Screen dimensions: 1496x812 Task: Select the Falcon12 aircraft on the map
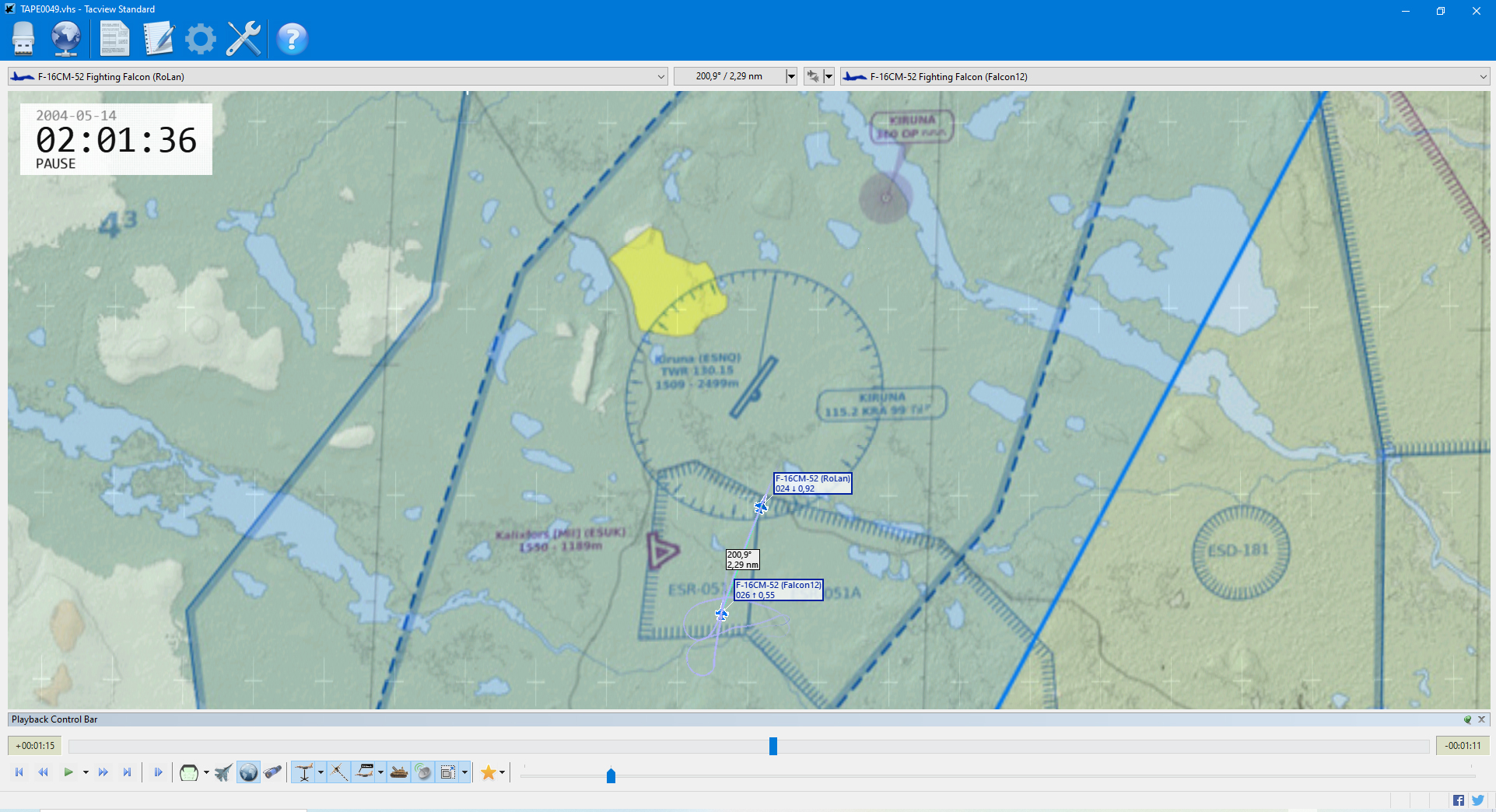(x=721, y=614)
